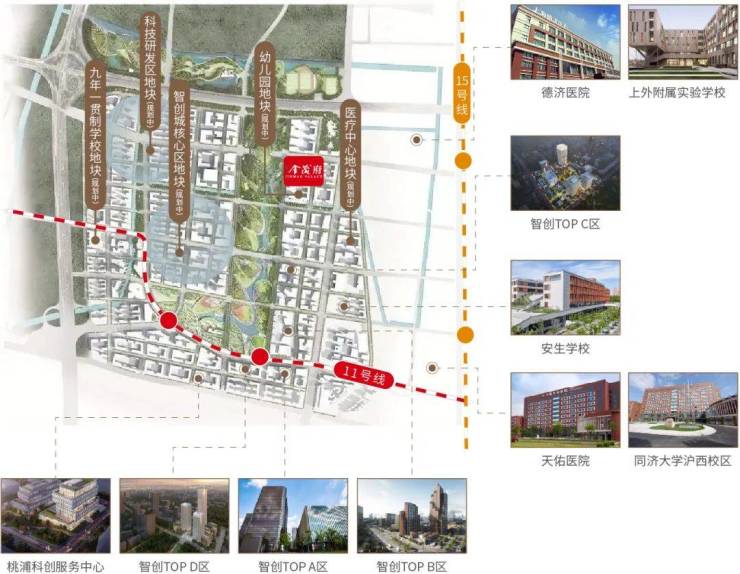Viewport: 740px width, 574px height.
Task: Open the 上外附属实验学校 photo
Action: [x=683, y=42]
